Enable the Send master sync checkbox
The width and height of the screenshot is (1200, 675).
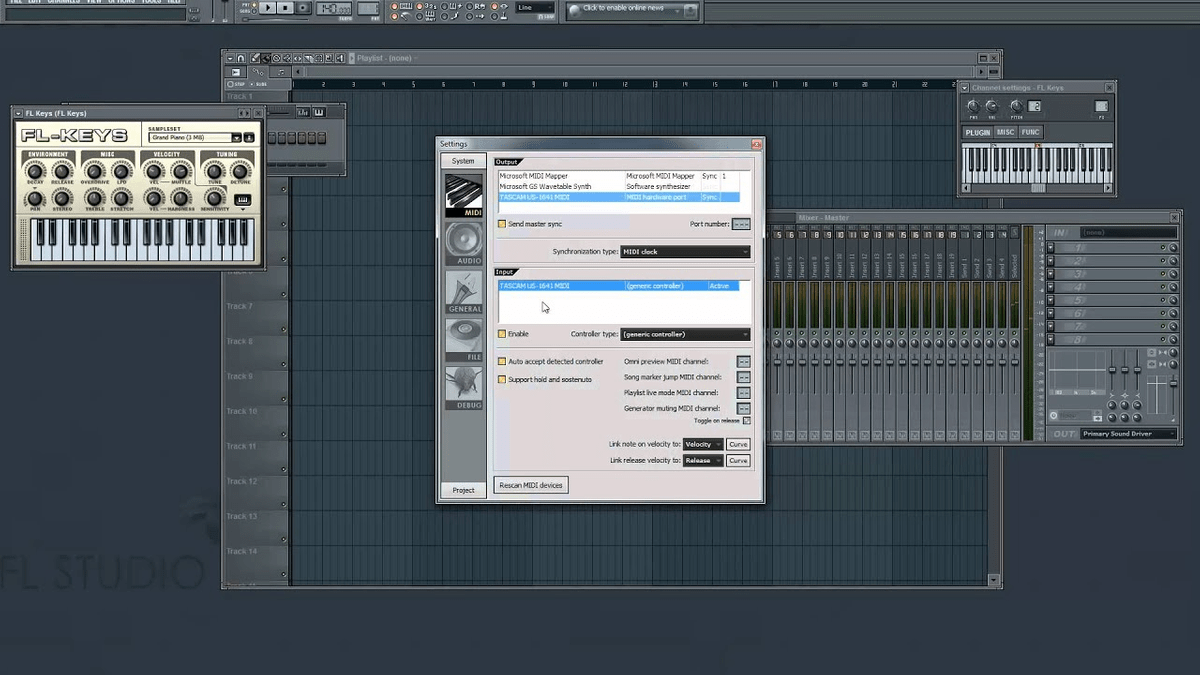click(x=502, y=224)
